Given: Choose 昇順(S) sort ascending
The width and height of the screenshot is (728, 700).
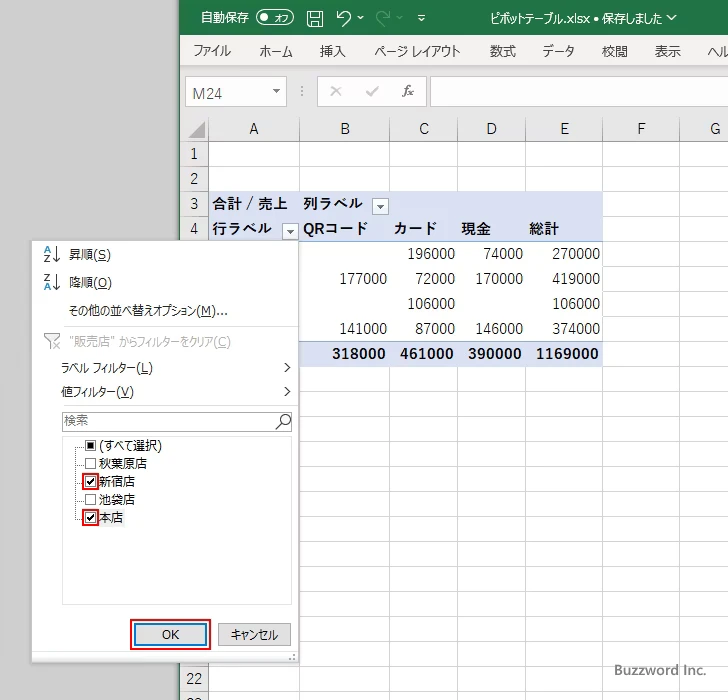Looking at the screenshot, I should [x=165, y=254].
